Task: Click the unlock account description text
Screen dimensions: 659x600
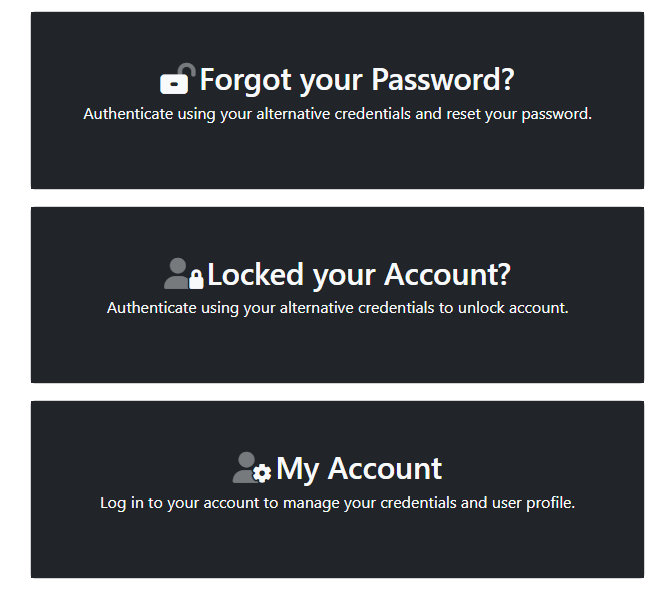Action: click(x=337, y=308)
